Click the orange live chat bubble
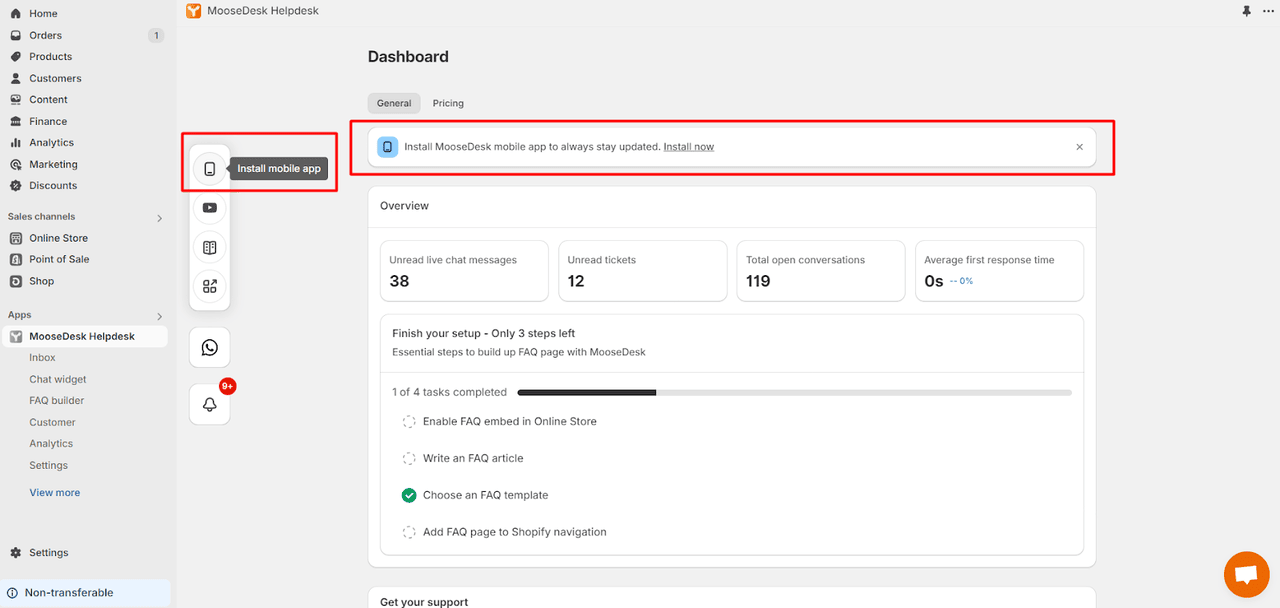 (1246, 574)
